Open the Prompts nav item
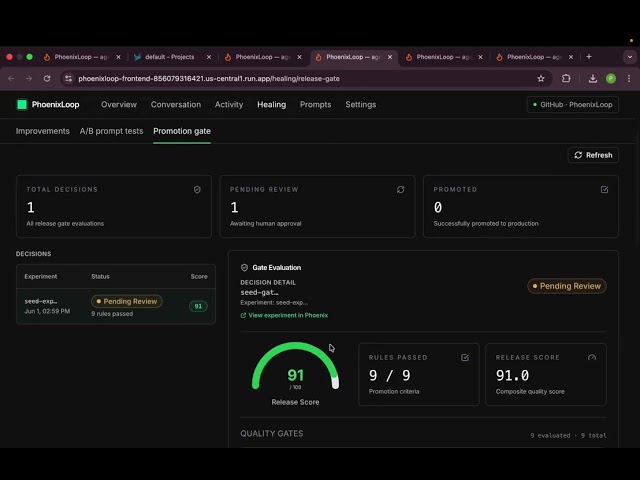The width and height of the screenshot is (640, 480). [316, 104]
